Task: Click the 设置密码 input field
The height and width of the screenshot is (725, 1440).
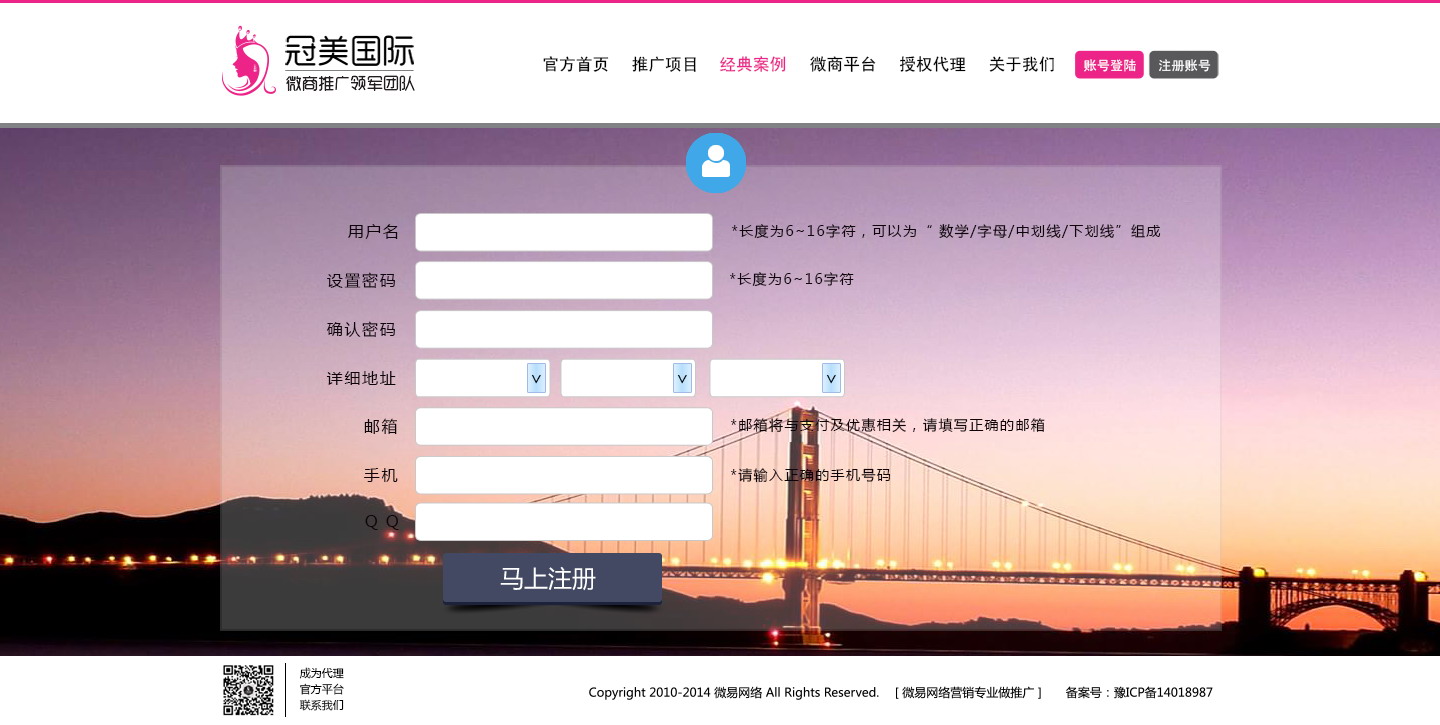Action: tap(564, 281)
